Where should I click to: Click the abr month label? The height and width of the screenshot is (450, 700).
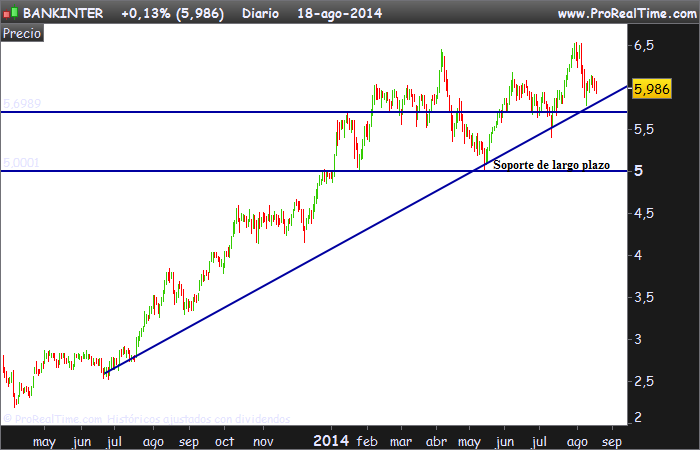click(436, 442)
